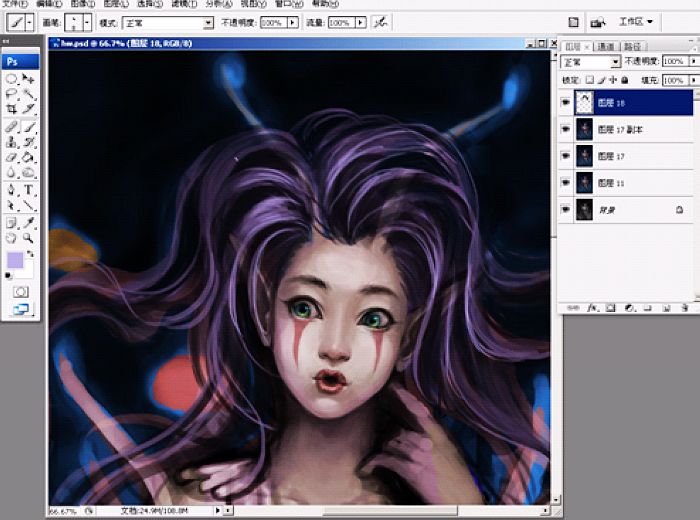Select the Magic Wand tool

(x=28, y=94)
